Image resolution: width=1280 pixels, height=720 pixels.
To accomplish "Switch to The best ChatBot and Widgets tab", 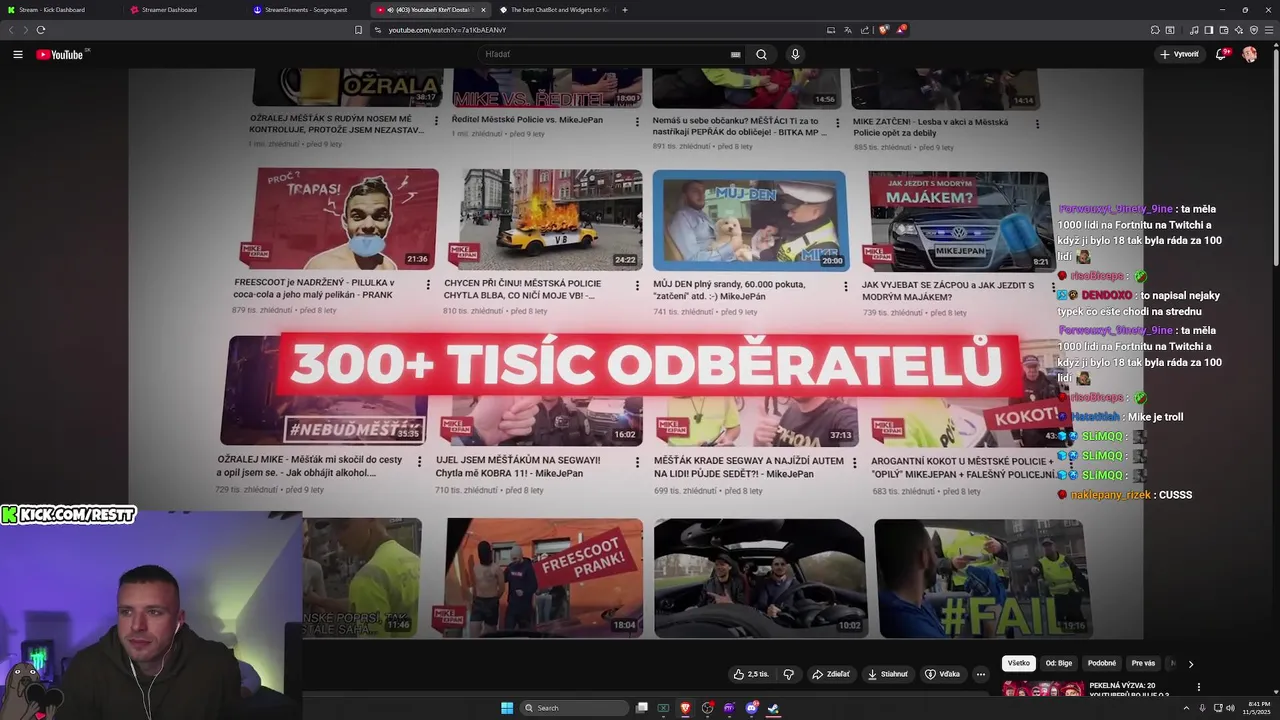I will click(552, 10).
